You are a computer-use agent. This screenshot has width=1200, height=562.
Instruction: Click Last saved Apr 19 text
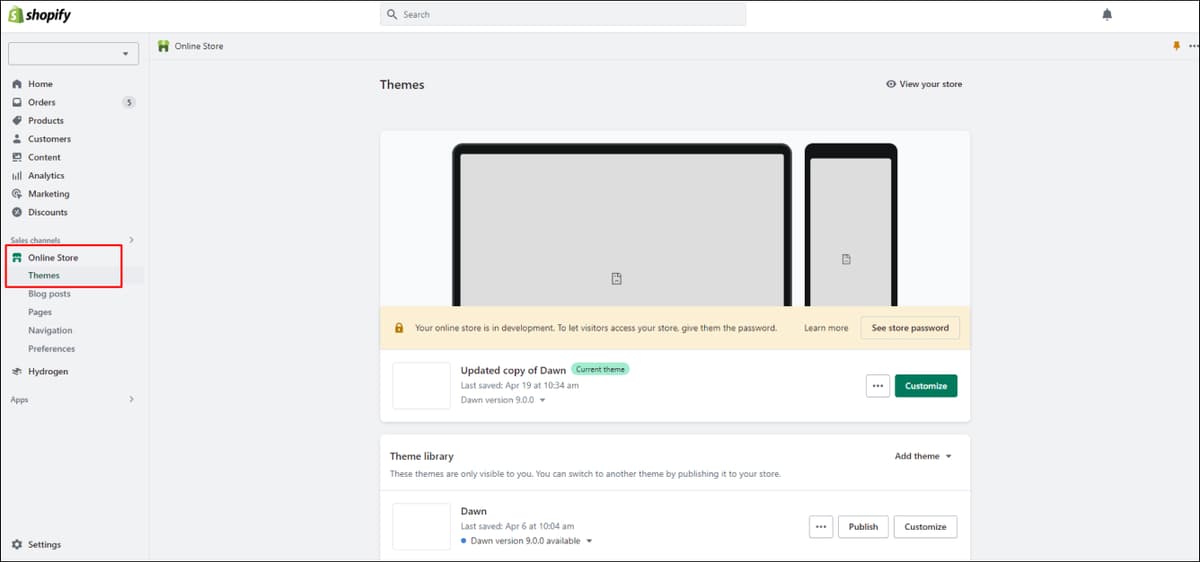pos(520,385)
